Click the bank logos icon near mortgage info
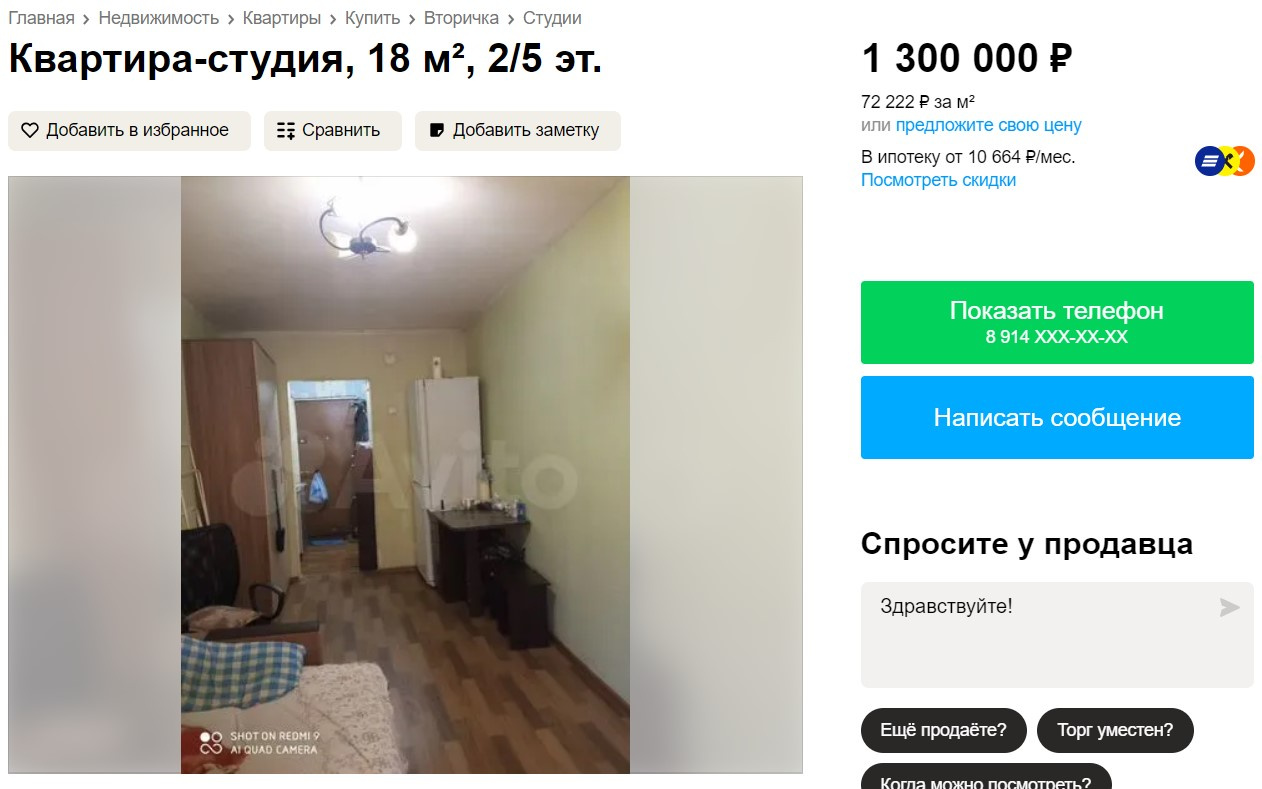The image size is (1262, 789). [1224, 161]
